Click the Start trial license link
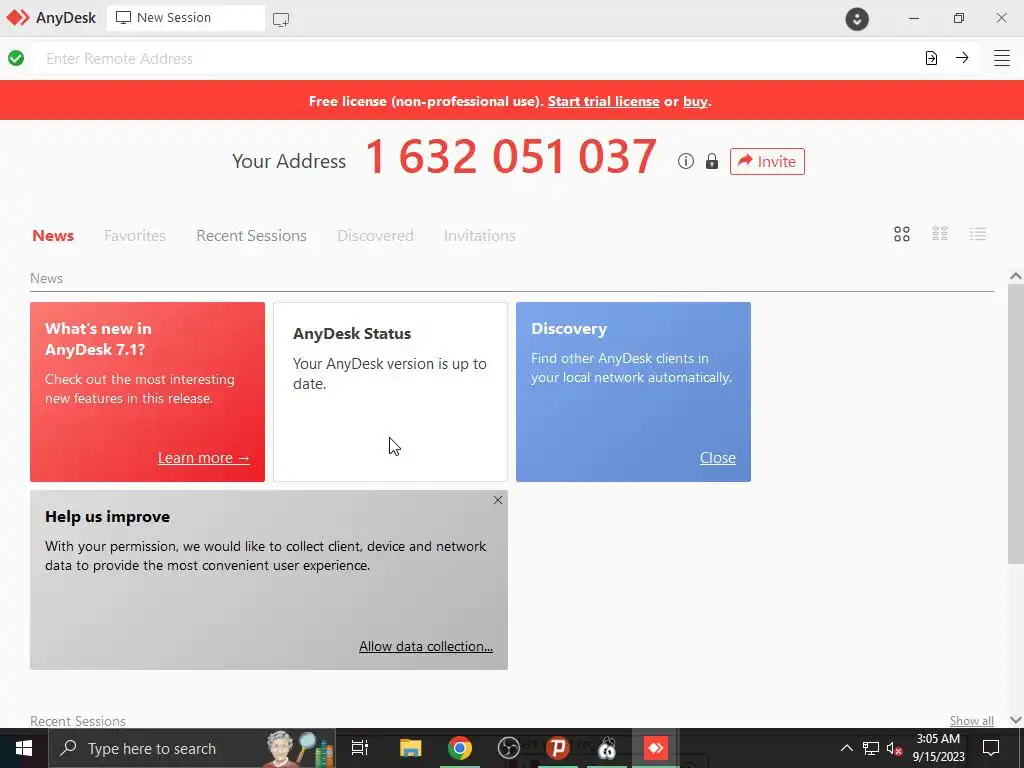The image size is (1024, 768). tap(603, 101)
